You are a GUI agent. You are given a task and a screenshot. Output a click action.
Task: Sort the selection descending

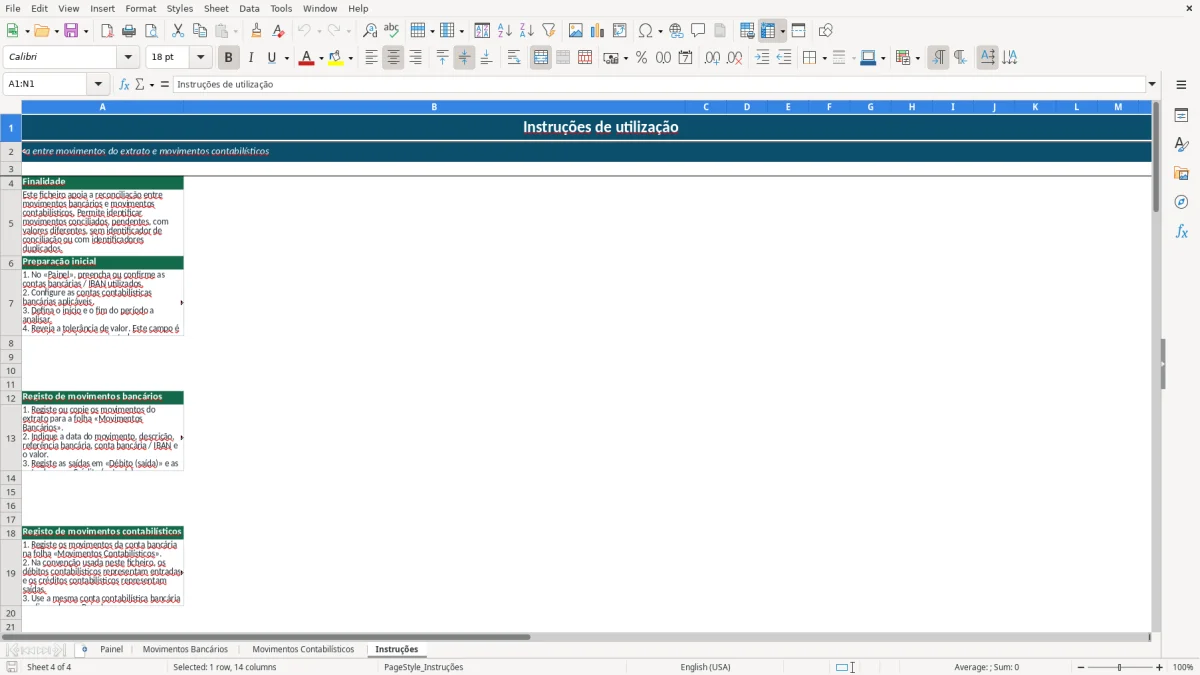point(526,31)
